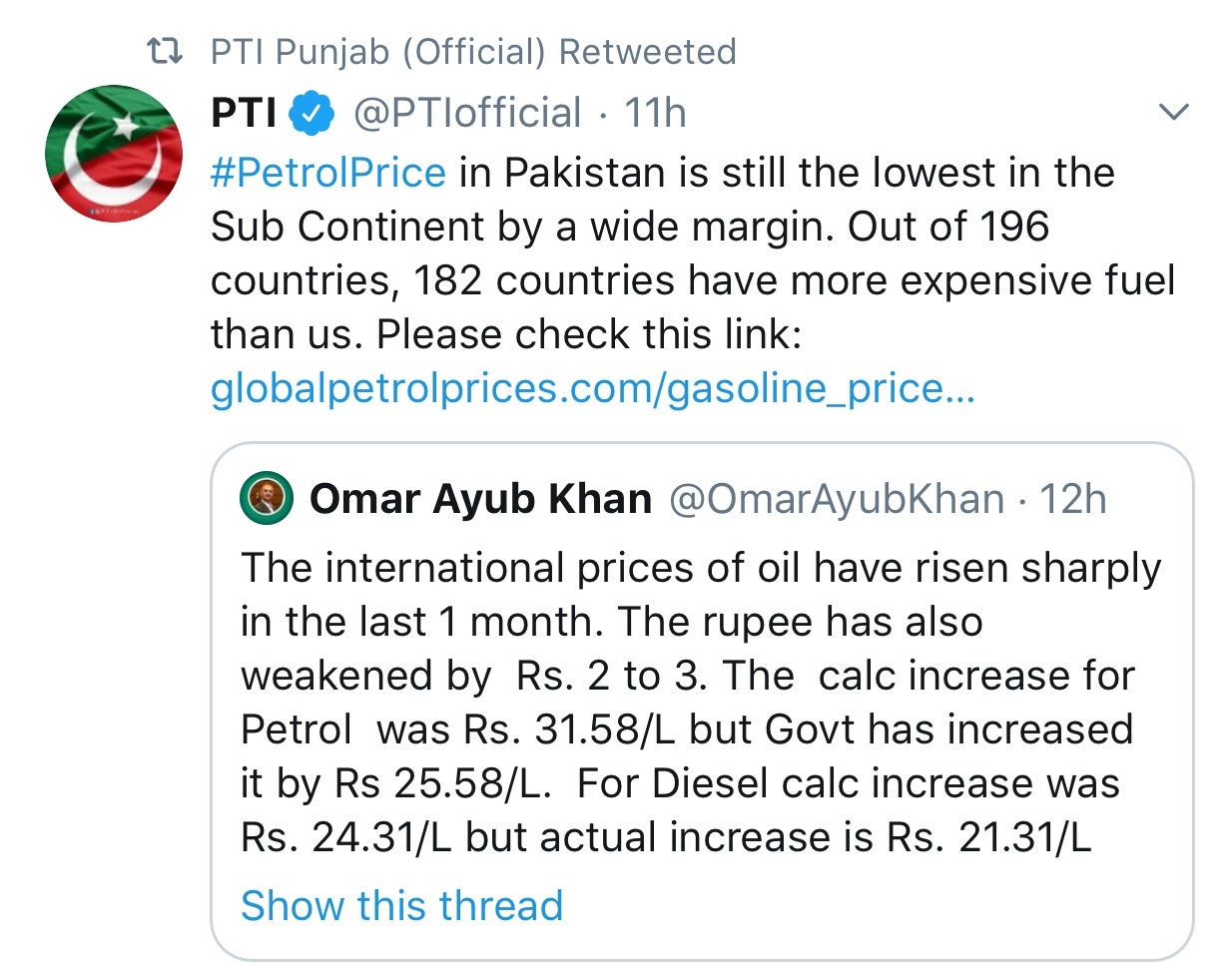Open the @PTIofficial handle
This screenshot has height=963, width=1232.
[x=467, y=114]
